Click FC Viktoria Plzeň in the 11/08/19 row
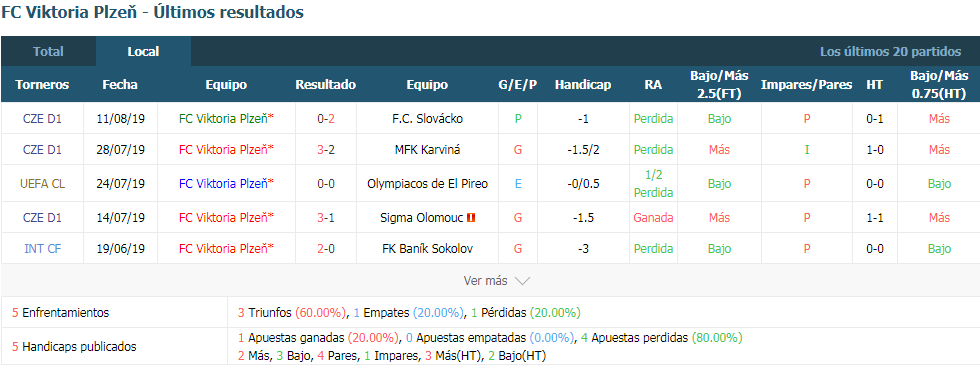 click(x=226, y=118)
